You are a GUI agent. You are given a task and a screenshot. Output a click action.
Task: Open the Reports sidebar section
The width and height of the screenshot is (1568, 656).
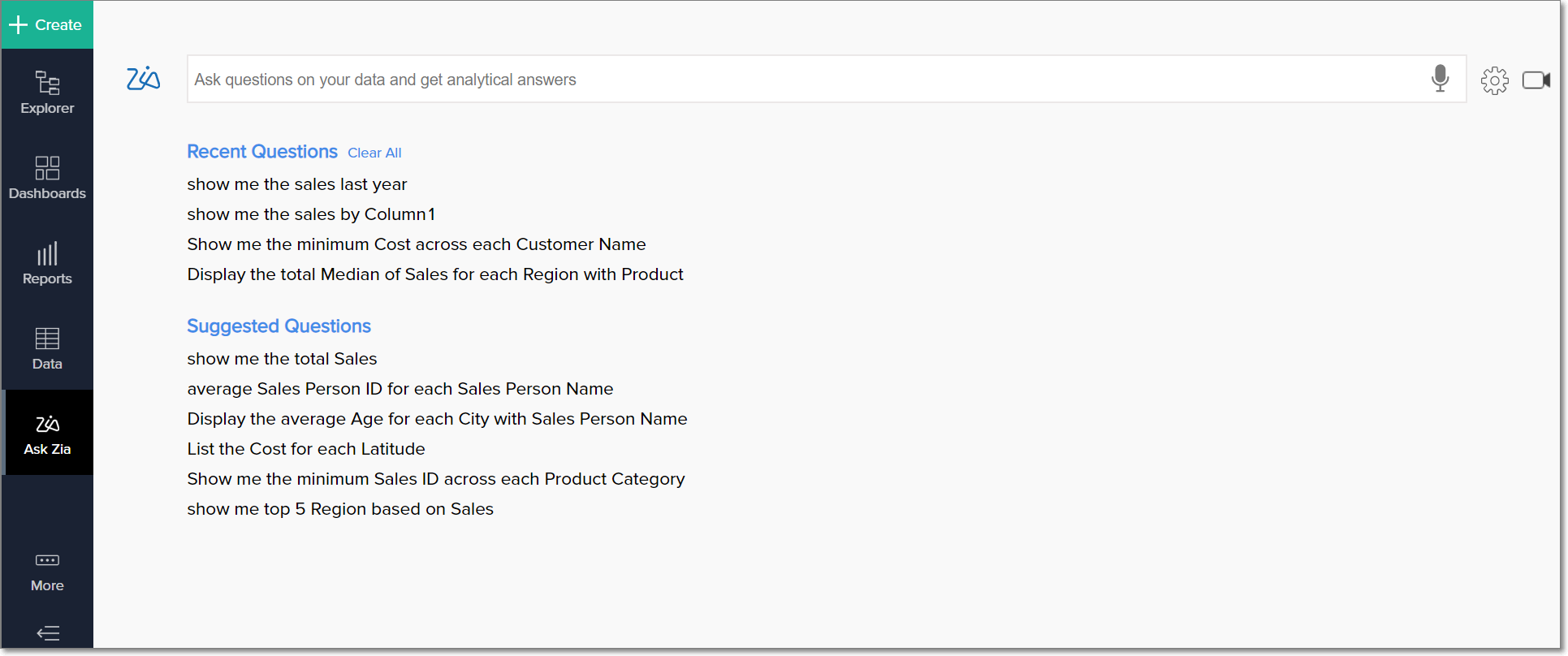(47, 263)
